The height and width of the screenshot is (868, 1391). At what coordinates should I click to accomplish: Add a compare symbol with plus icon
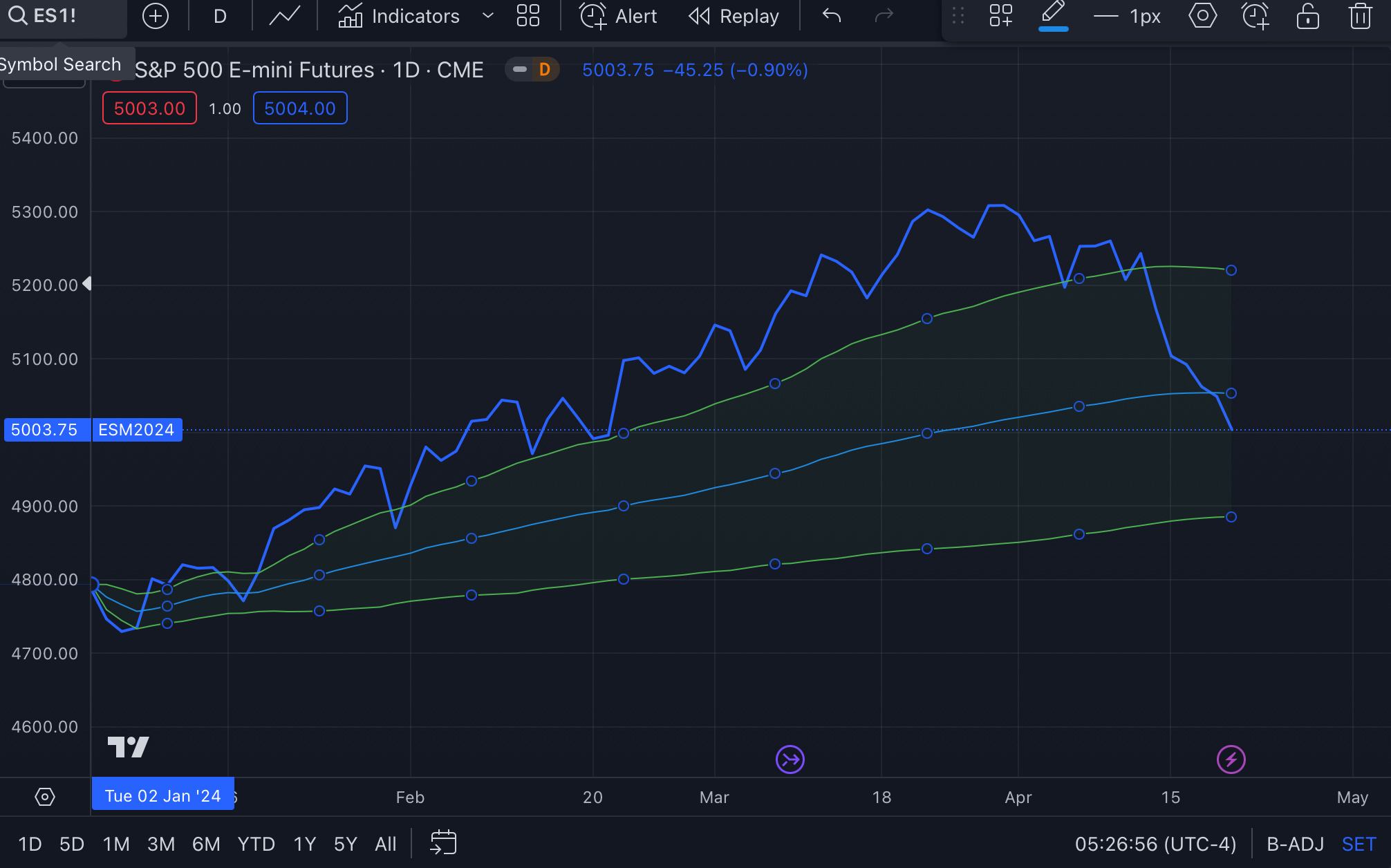tap(156, 16)
